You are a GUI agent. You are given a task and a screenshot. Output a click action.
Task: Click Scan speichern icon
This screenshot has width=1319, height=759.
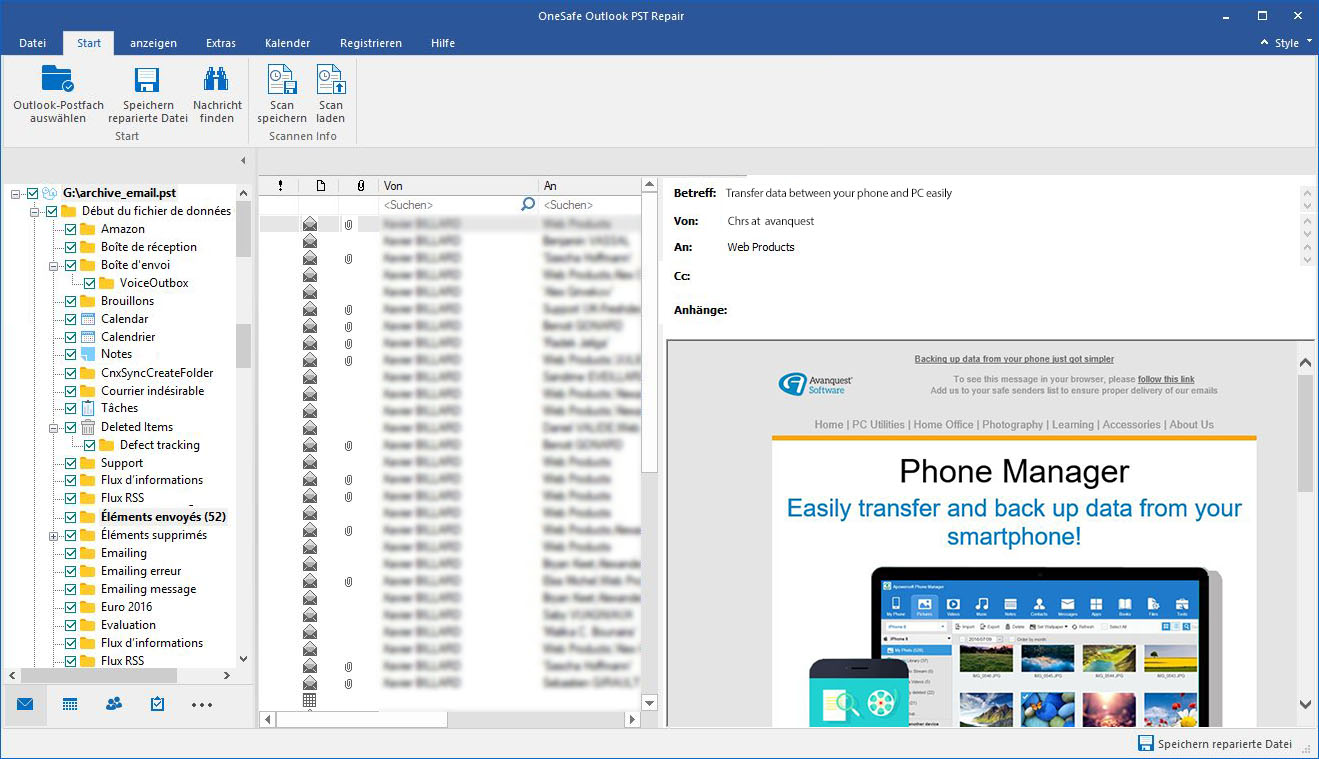coord(282,79)
